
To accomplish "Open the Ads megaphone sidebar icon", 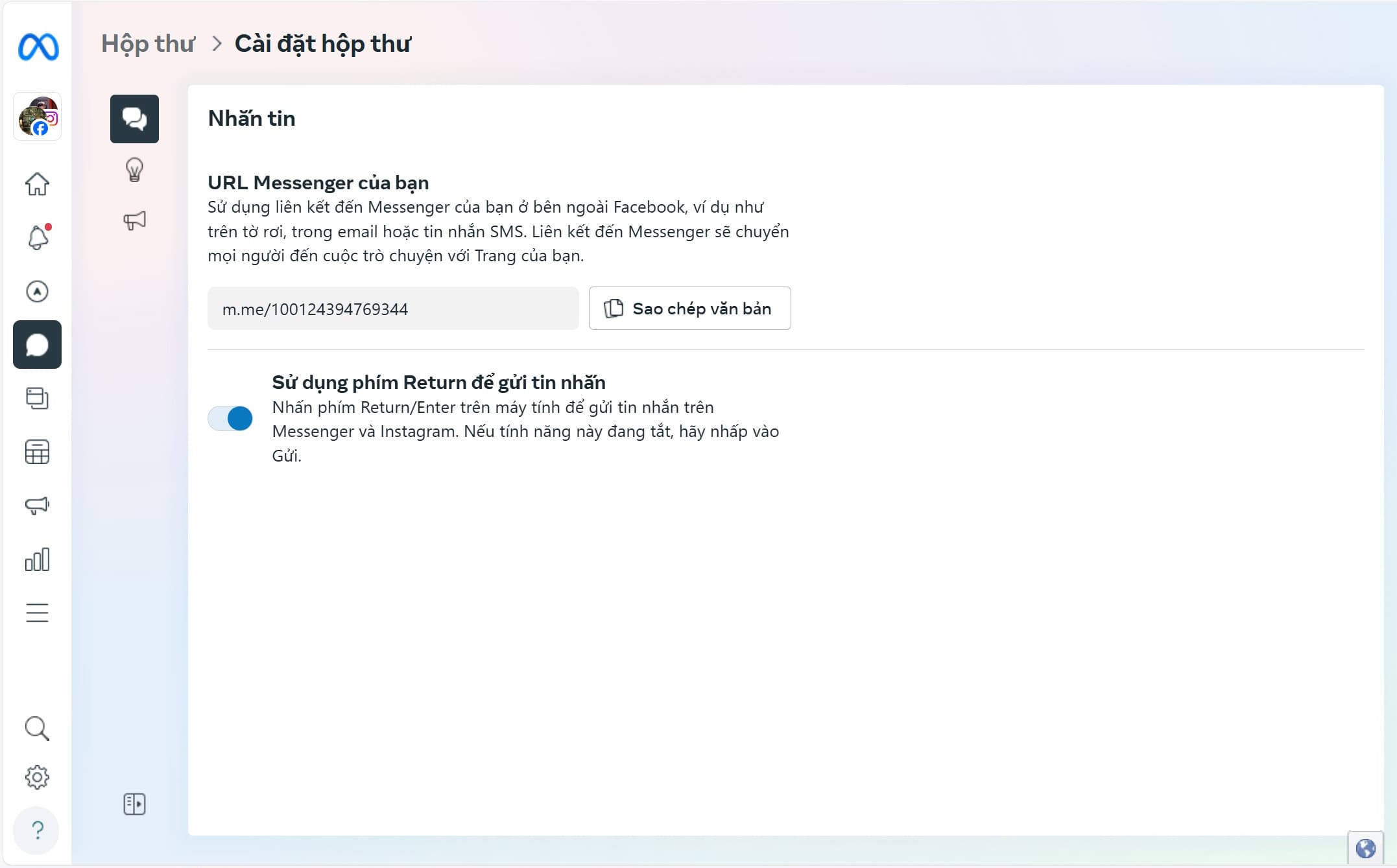I will point(37,506).
